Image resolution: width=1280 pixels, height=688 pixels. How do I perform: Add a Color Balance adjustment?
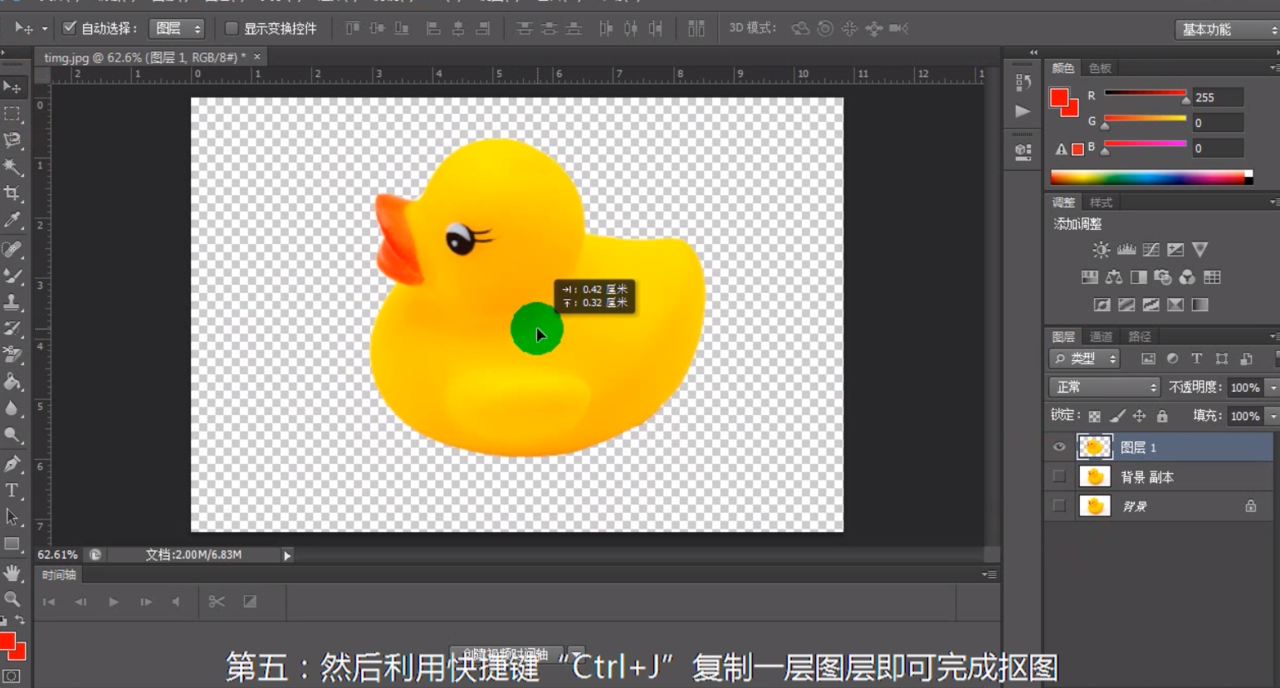[1114, 277]
